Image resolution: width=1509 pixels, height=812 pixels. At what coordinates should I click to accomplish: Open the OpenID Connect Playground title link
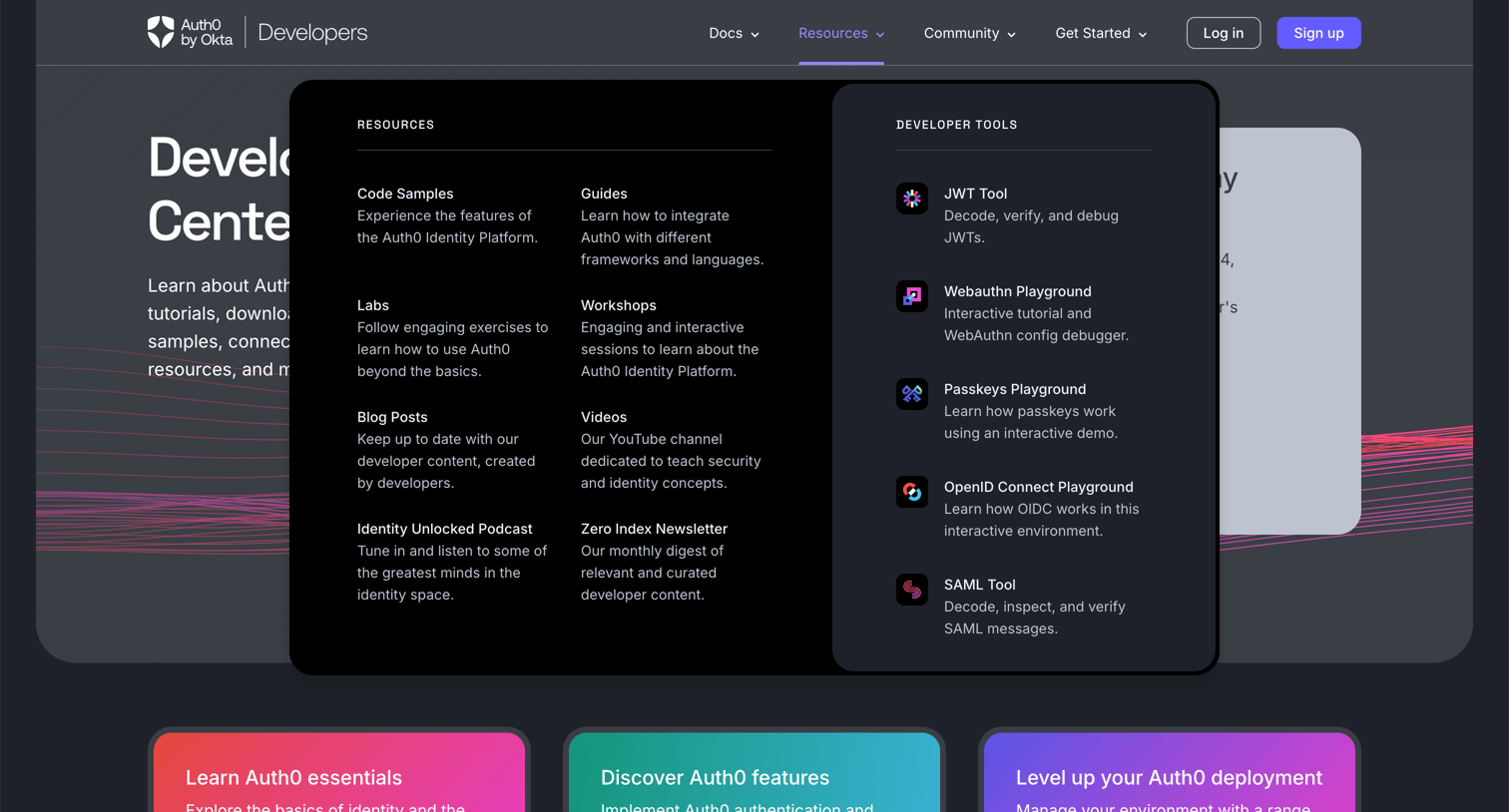coord(1039,487)
